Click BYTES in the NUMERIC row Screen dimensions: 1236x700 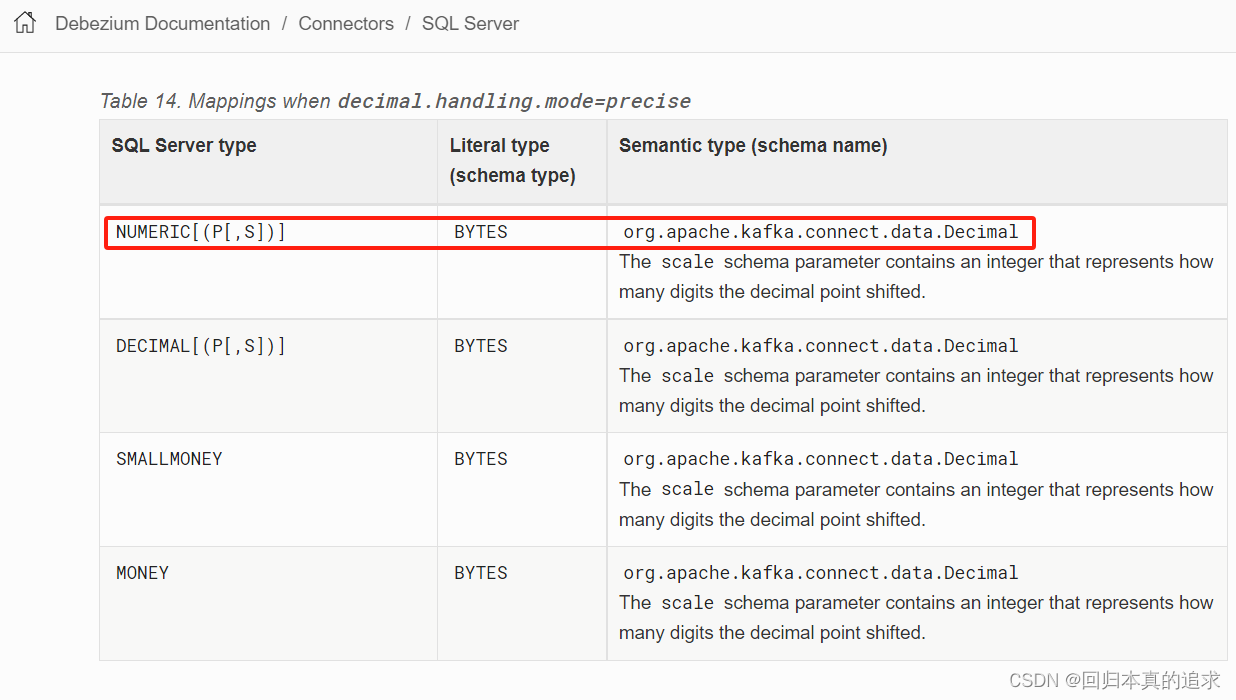click(481, 232)
